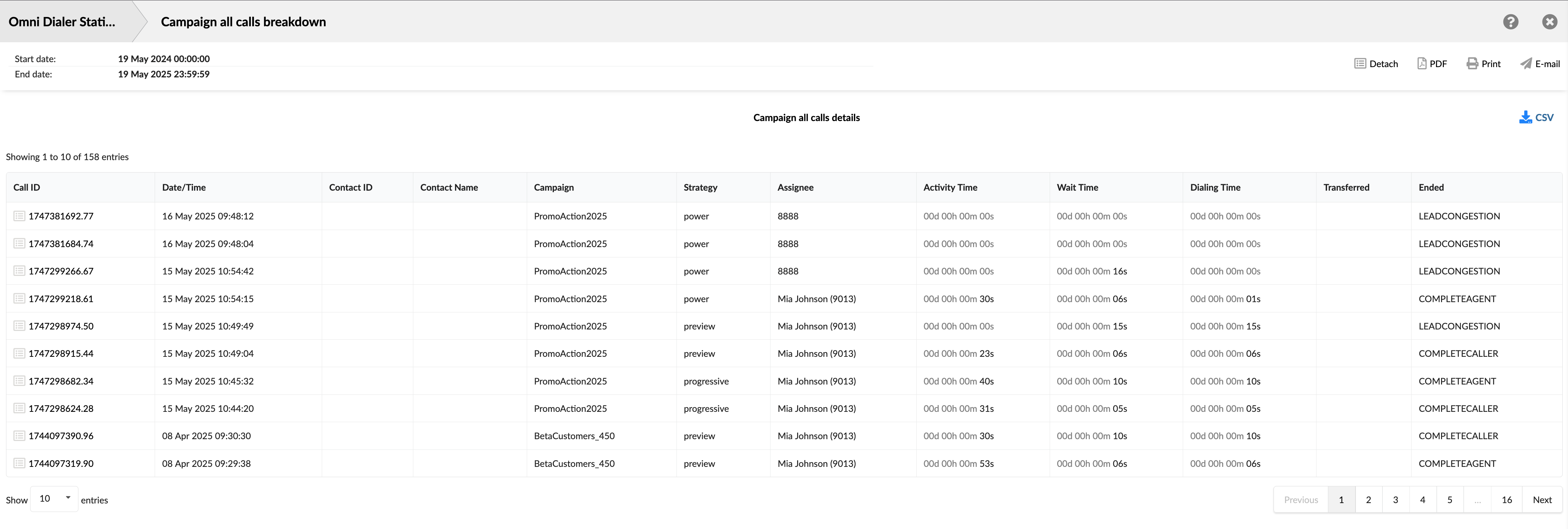The width and height of the screenshot is (1568, 529).
Task: Close the report window
Action: (x=1549, y=21)
